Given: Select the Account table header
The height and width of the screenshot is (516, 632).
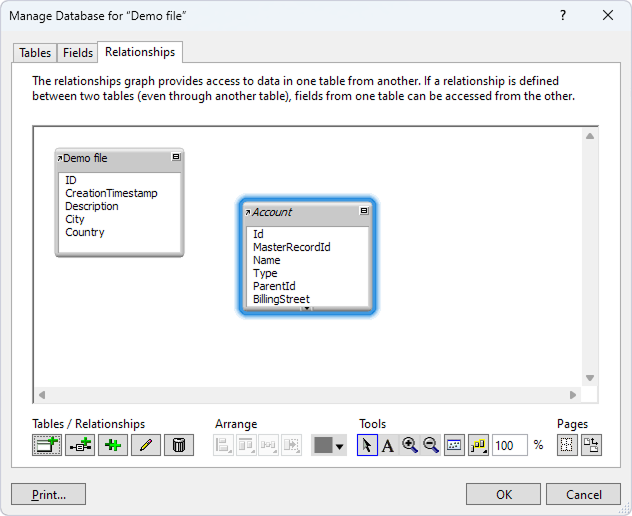Looking at the screenshot, I should point(307,212).
